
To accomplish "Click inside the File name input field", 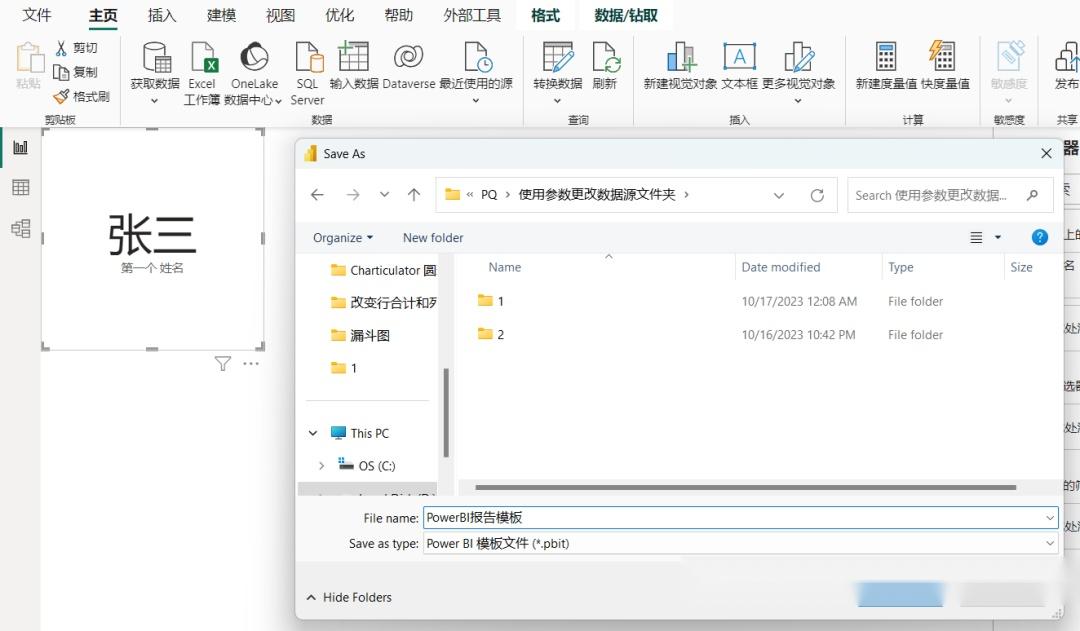I will tap(600, 518).
